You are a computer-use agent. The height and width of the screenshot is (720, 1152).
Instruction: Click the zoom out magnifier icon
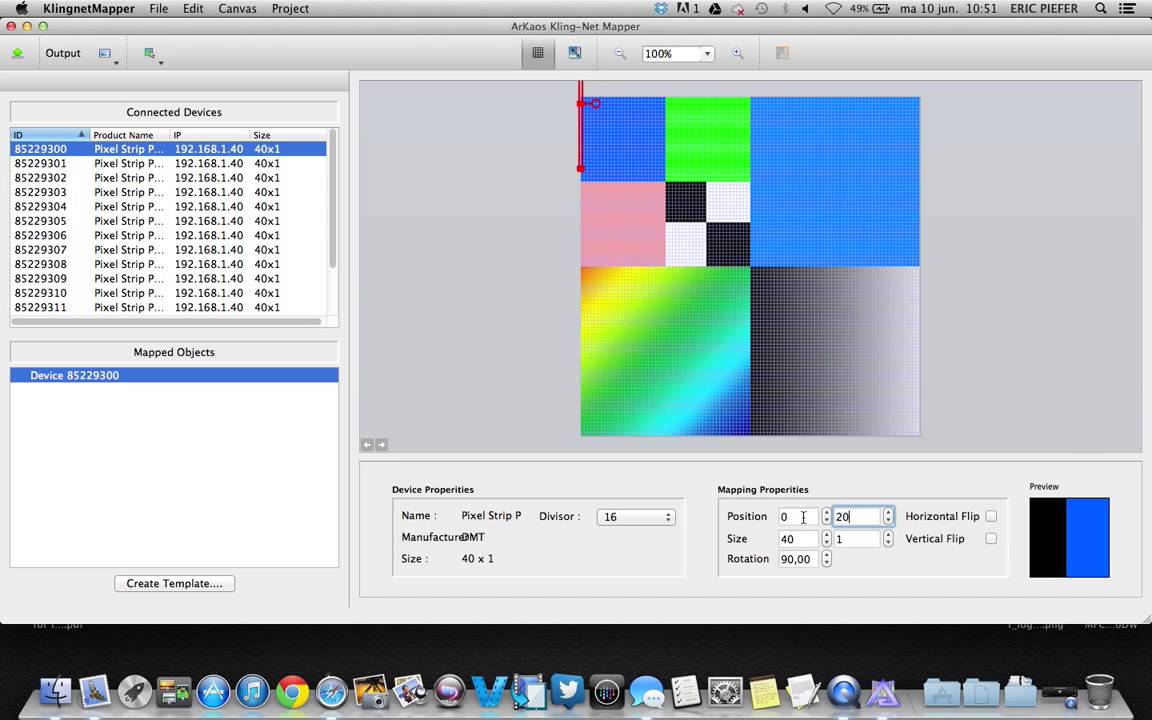pos(620,54)
